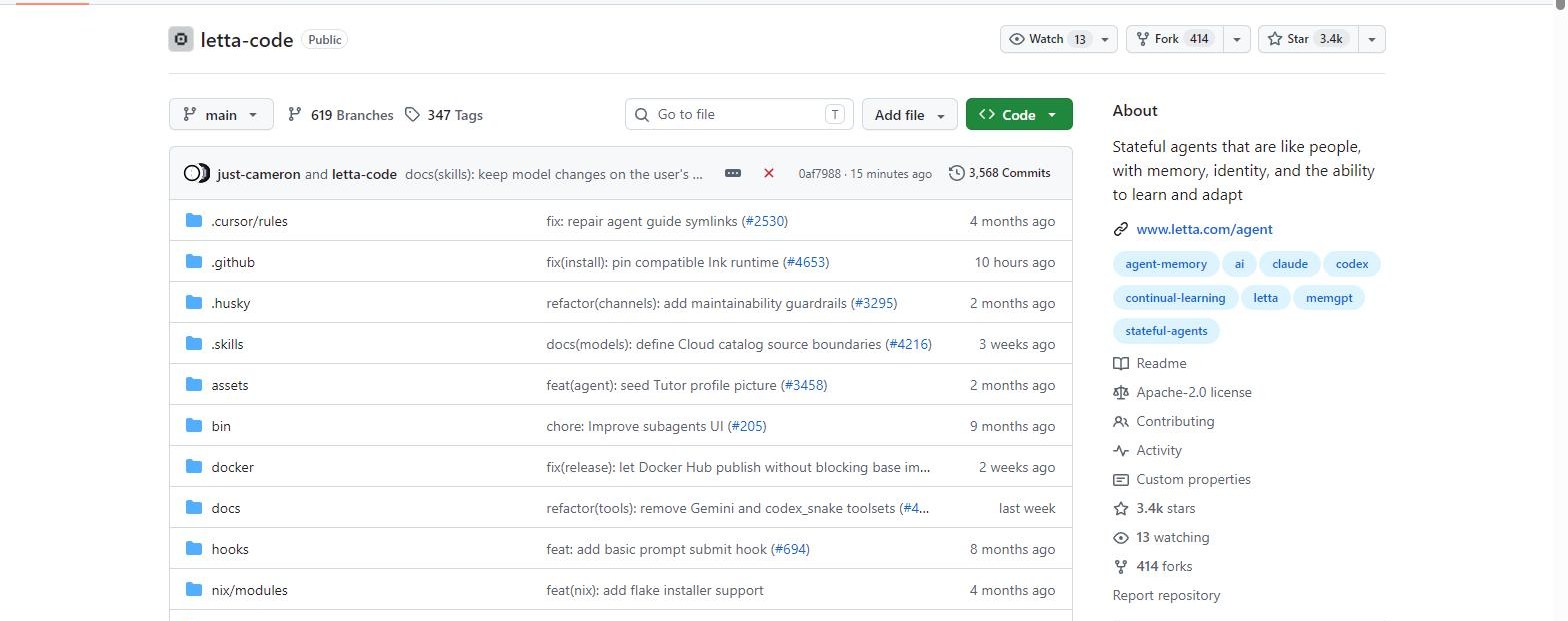Open pull request #205 link
Image resolution: width=1568 pixels, height=621 pixels.
click(747, 426)
